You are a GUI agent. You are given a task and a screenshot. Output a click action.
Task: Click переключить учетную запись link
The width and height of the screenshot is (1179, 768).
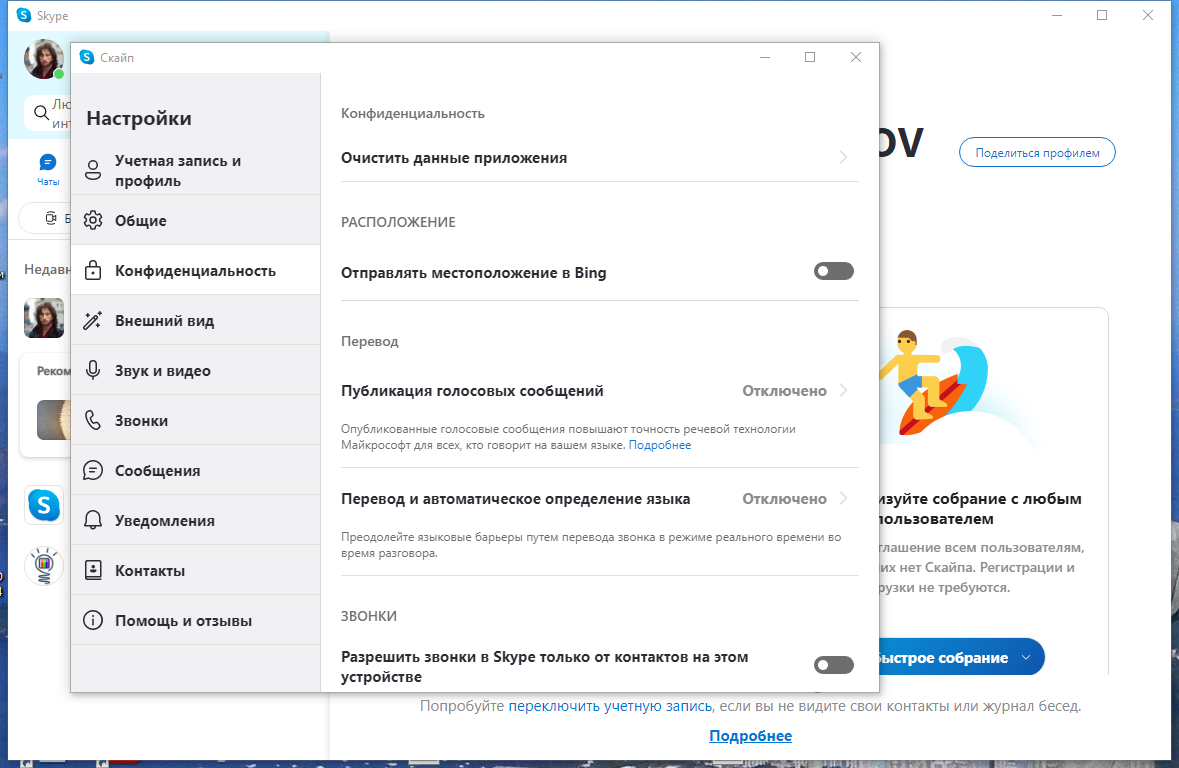(610, 706)
